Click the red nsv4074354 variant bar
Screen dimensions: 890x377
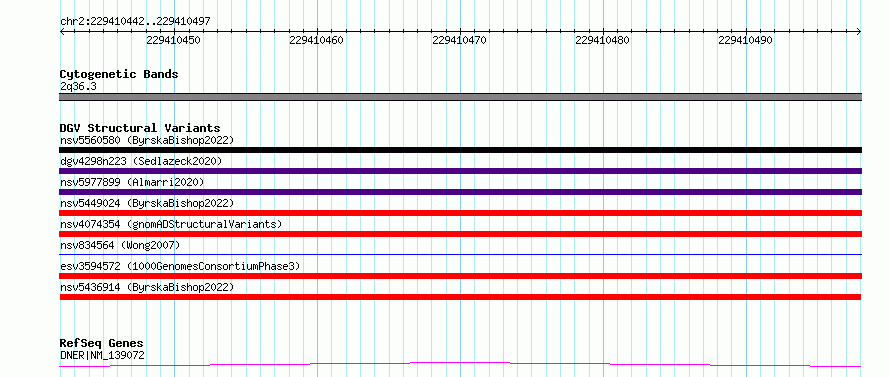tap(460, 234)
